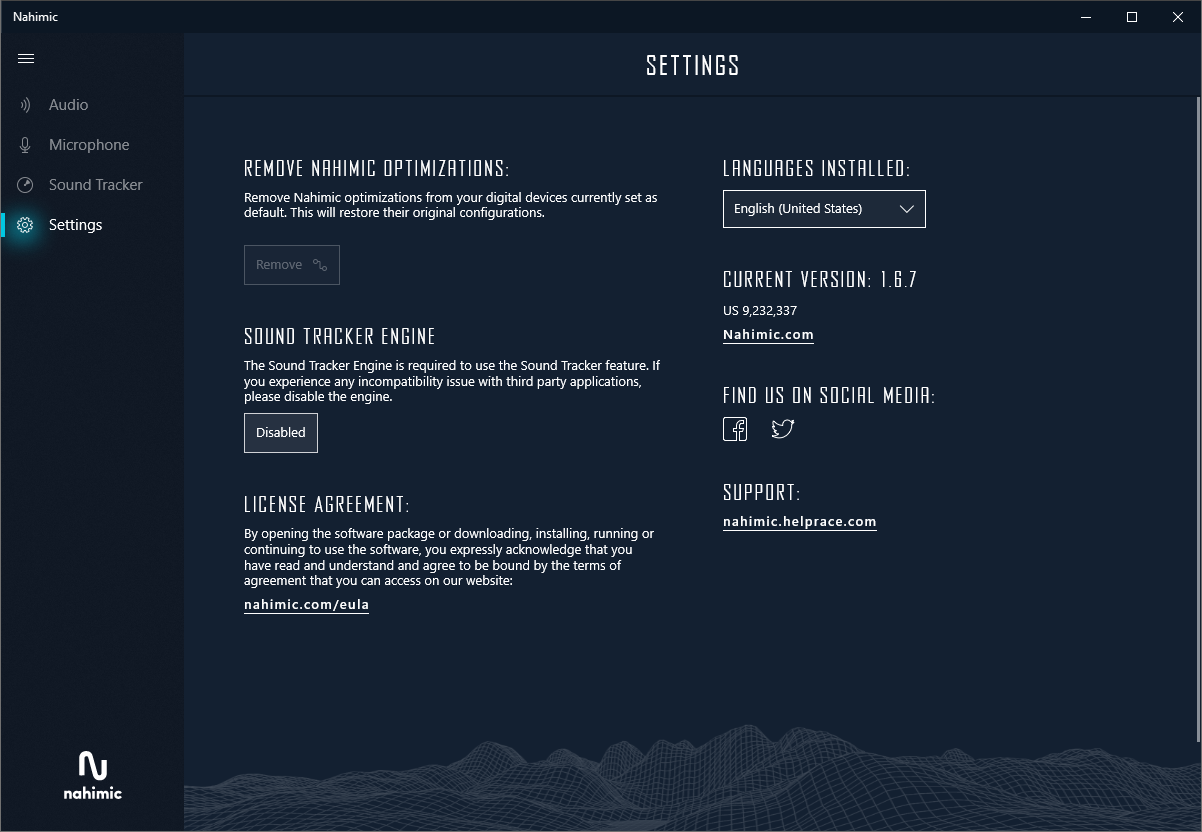Close the Nahimic window
1202x832 pixels.
[x=1178, y=16]
